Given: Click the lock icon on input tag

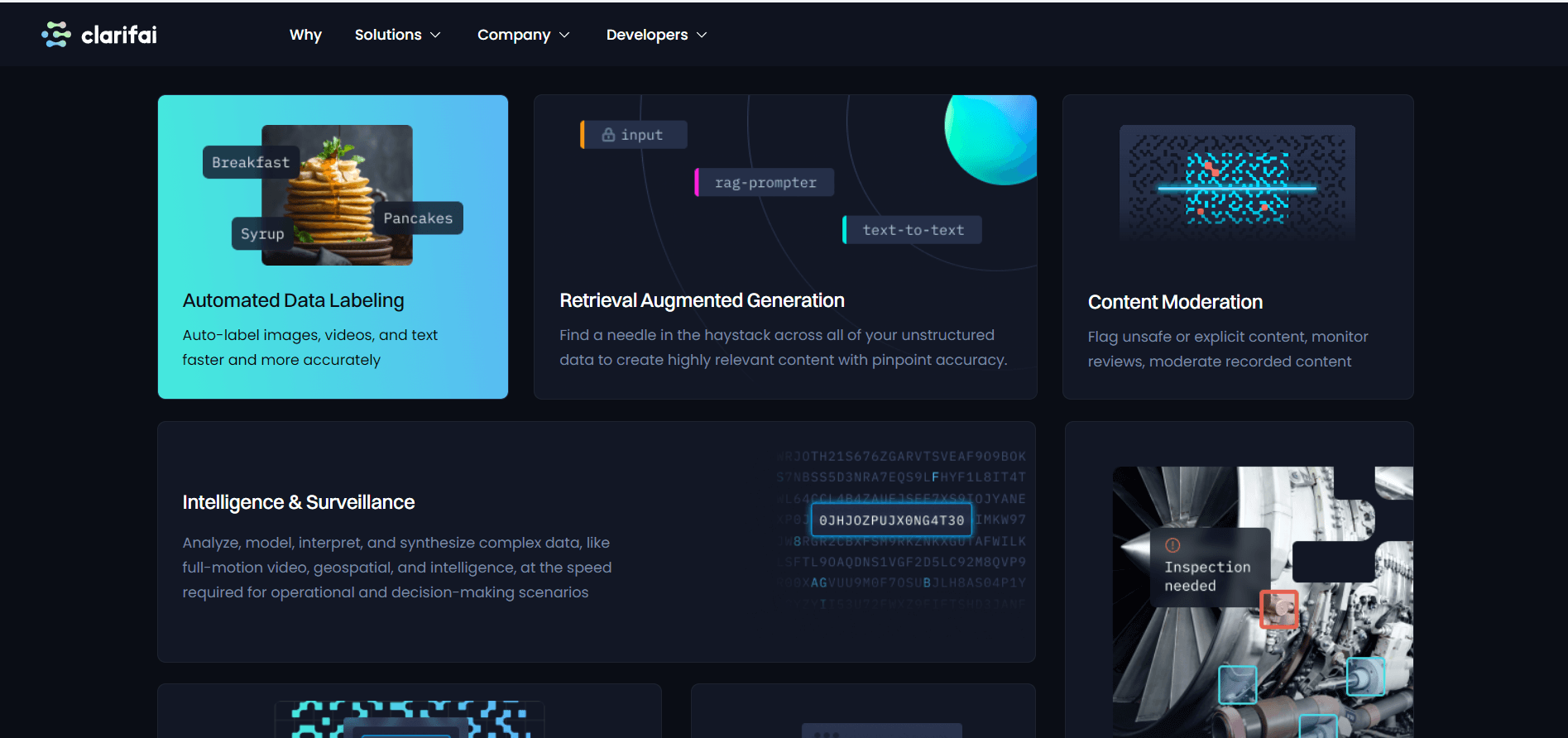Looking at the screenshot, I should (608, 135).
